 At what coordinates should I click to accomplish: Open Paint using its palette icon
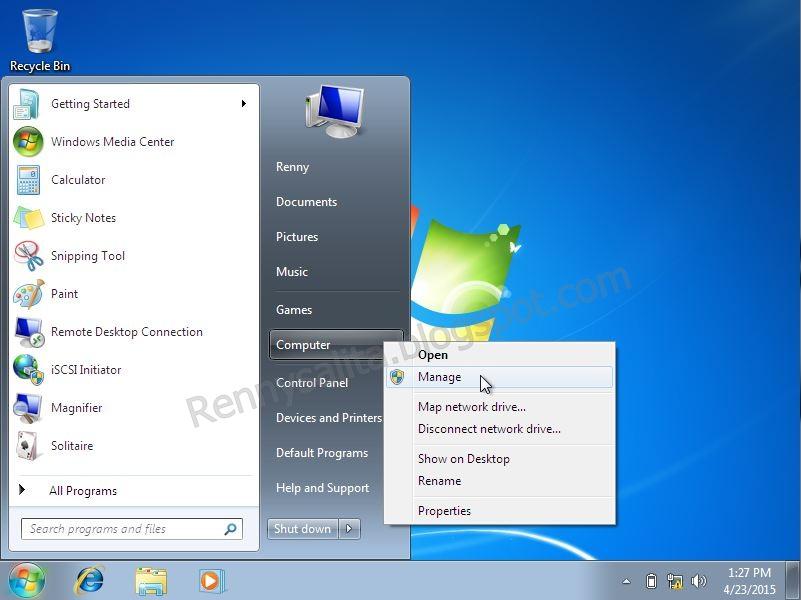point(28,294)
